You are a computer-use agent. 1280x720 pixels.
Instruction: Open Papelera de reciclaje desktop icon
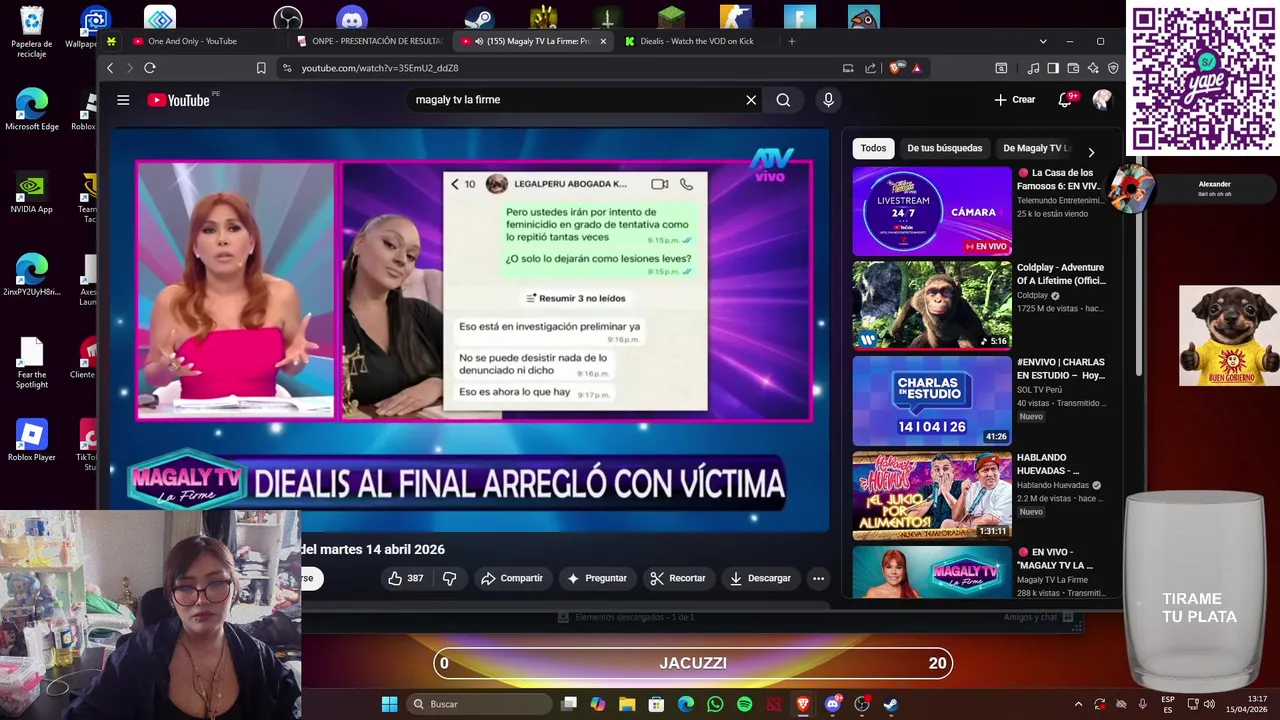click(x=32, y=33)
